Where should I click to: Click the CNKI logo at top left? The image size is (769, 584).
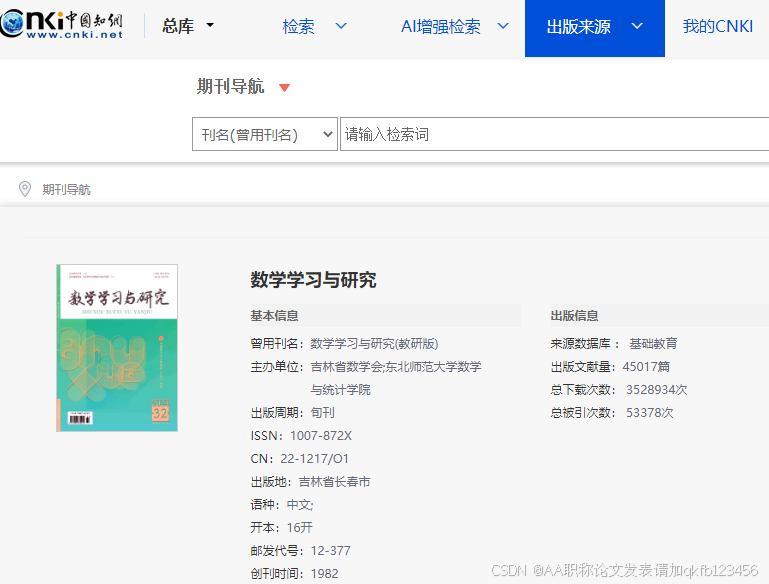coord(61,25)
